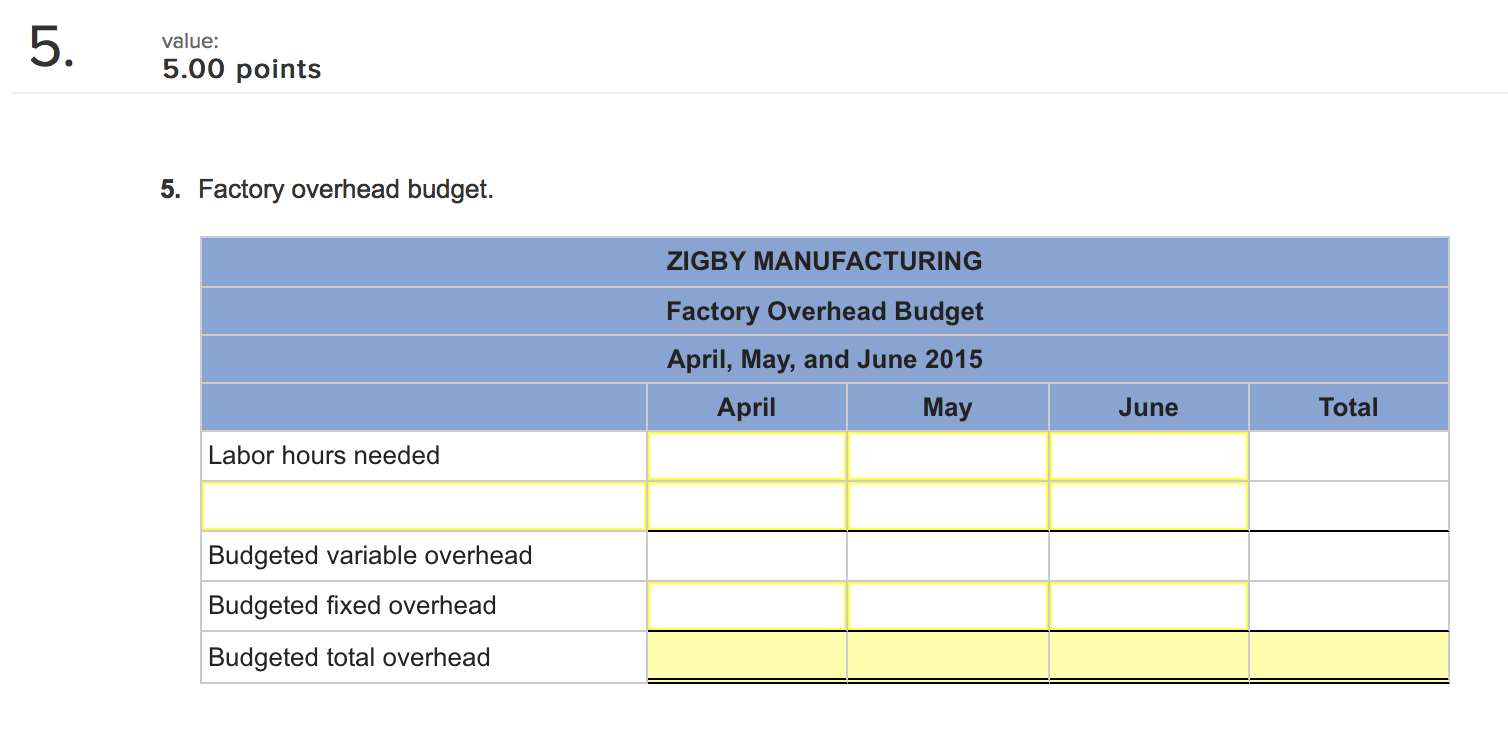Select the blank row label field
The image size is (1508, 754).
click(x=423, y=506)
